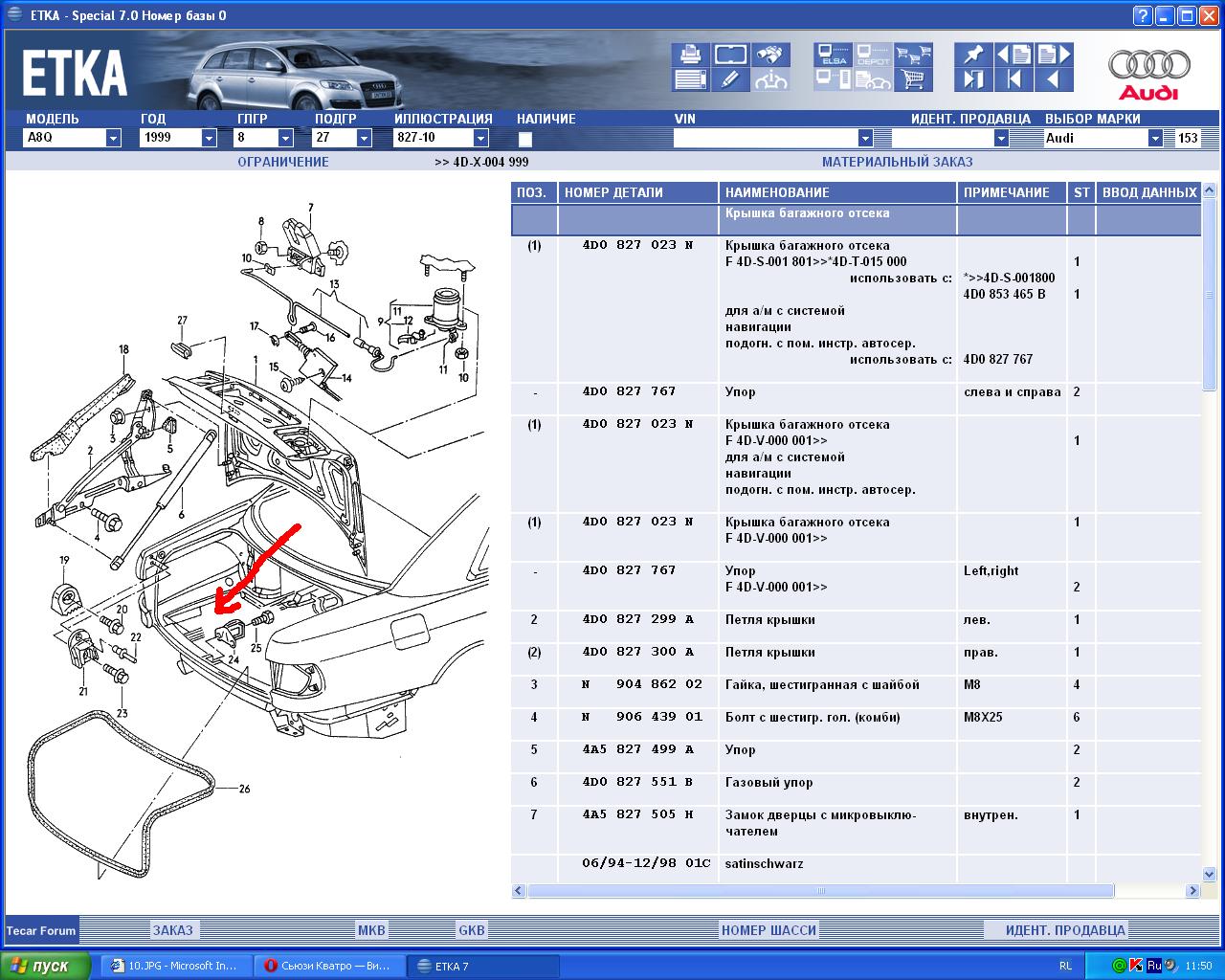
Task: Open the НОМЕР ШАССИ bottom item
Action: [768, 930]
